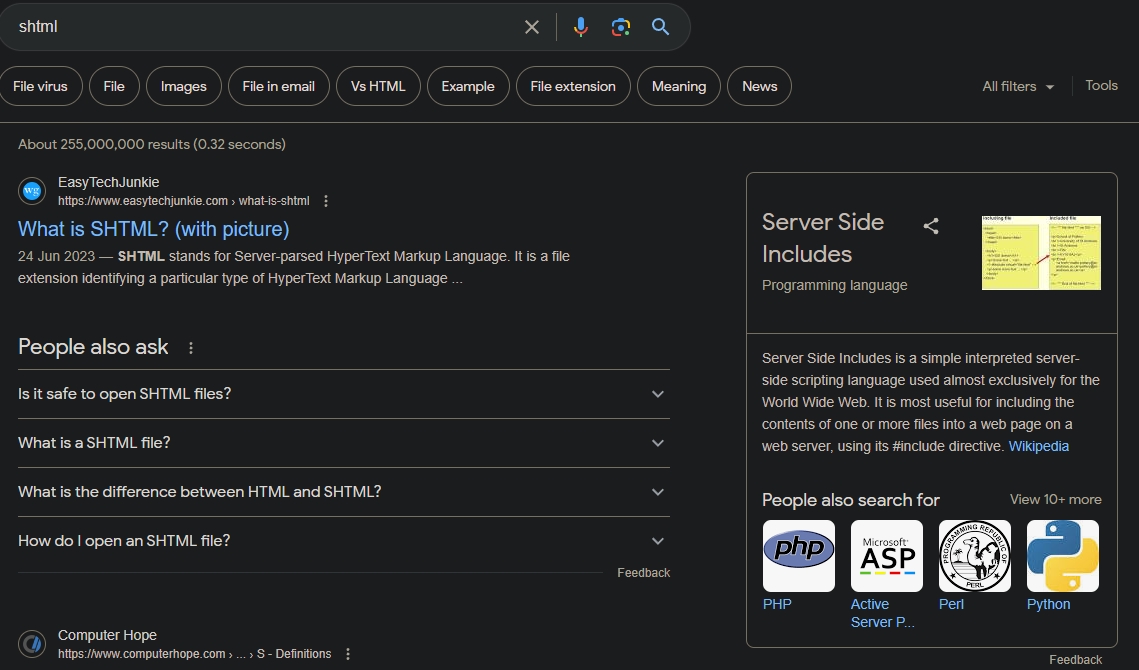The image size is (1139, 670).
Task: Open the Server Side Includes diagram thumbnail
Action: [1041, 253]
